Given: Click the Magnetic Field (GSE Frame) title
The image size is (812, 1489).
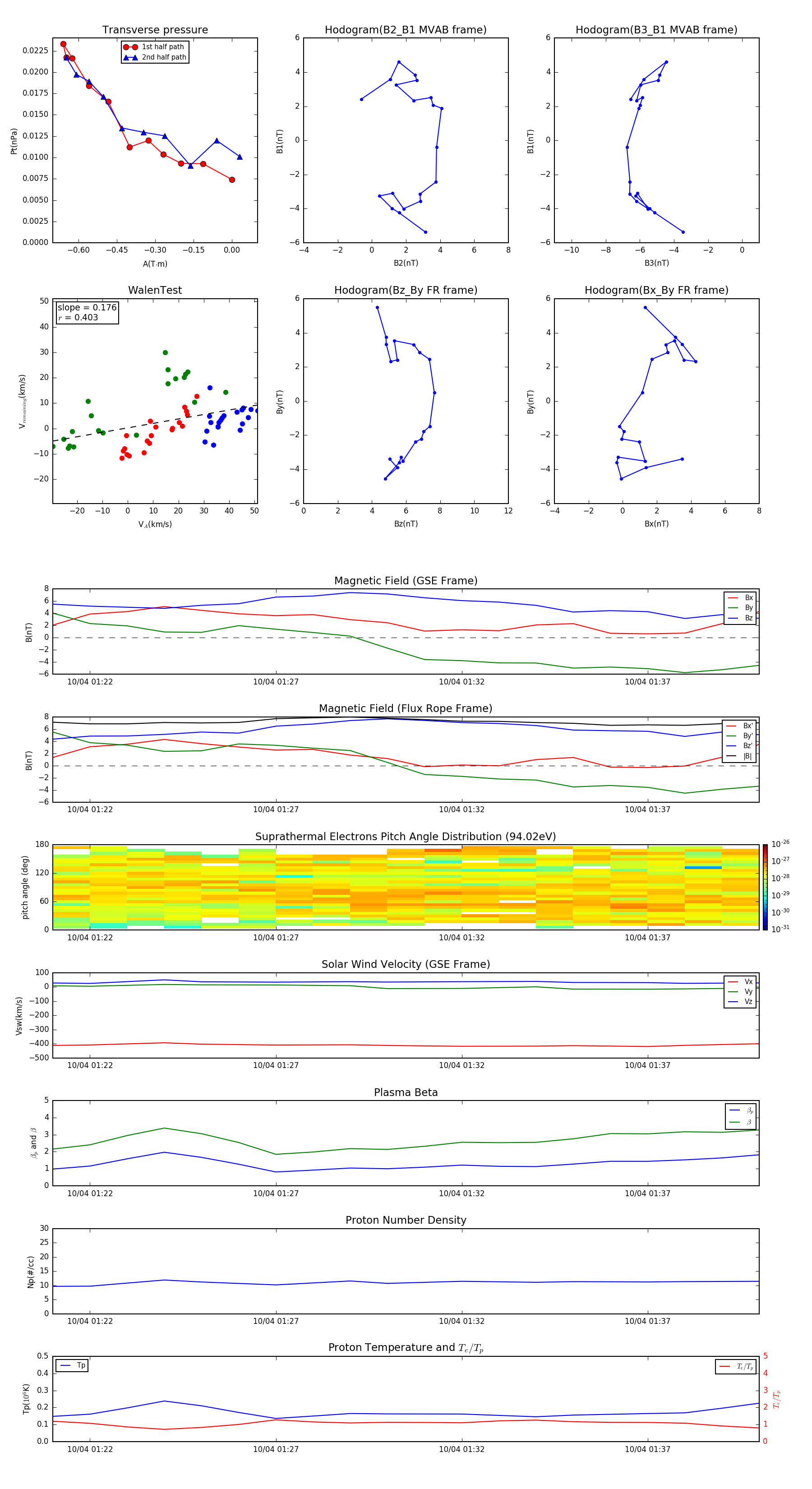Looking at the screenshot, I should (x=406, y=581).
